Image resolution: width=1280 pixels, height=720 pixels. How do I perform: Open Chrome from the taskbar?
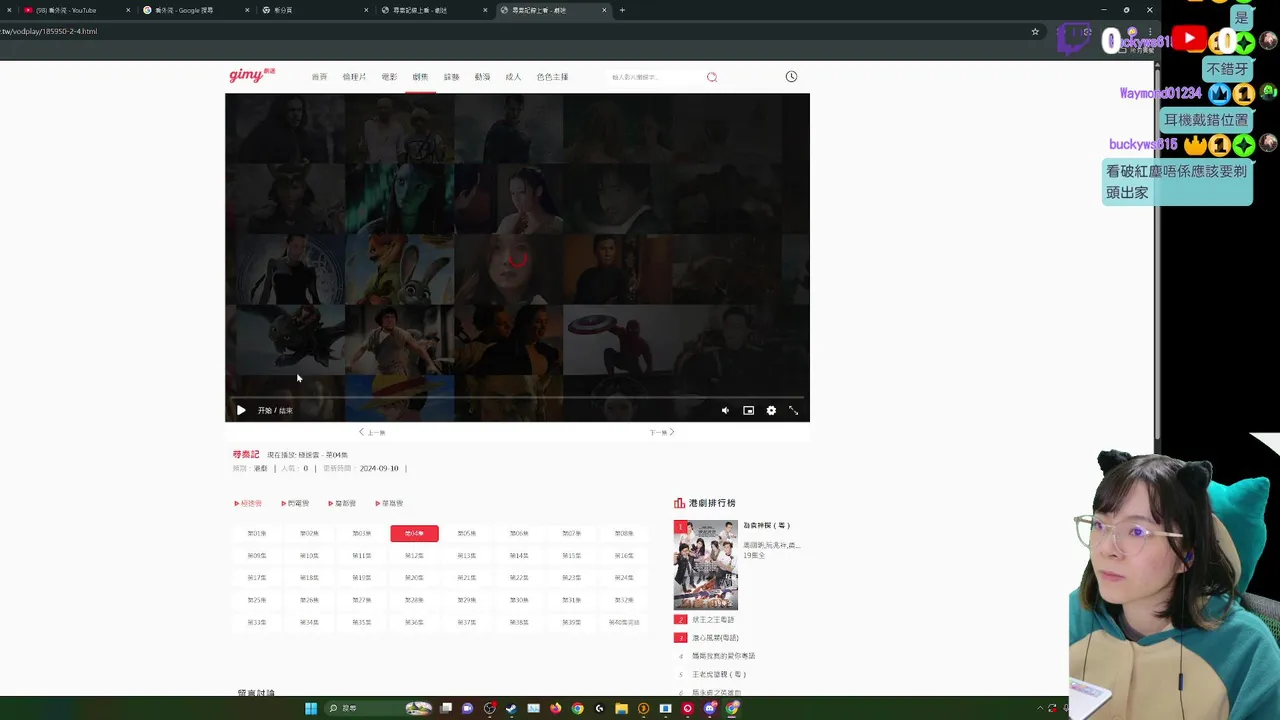(x=577, y=708)
